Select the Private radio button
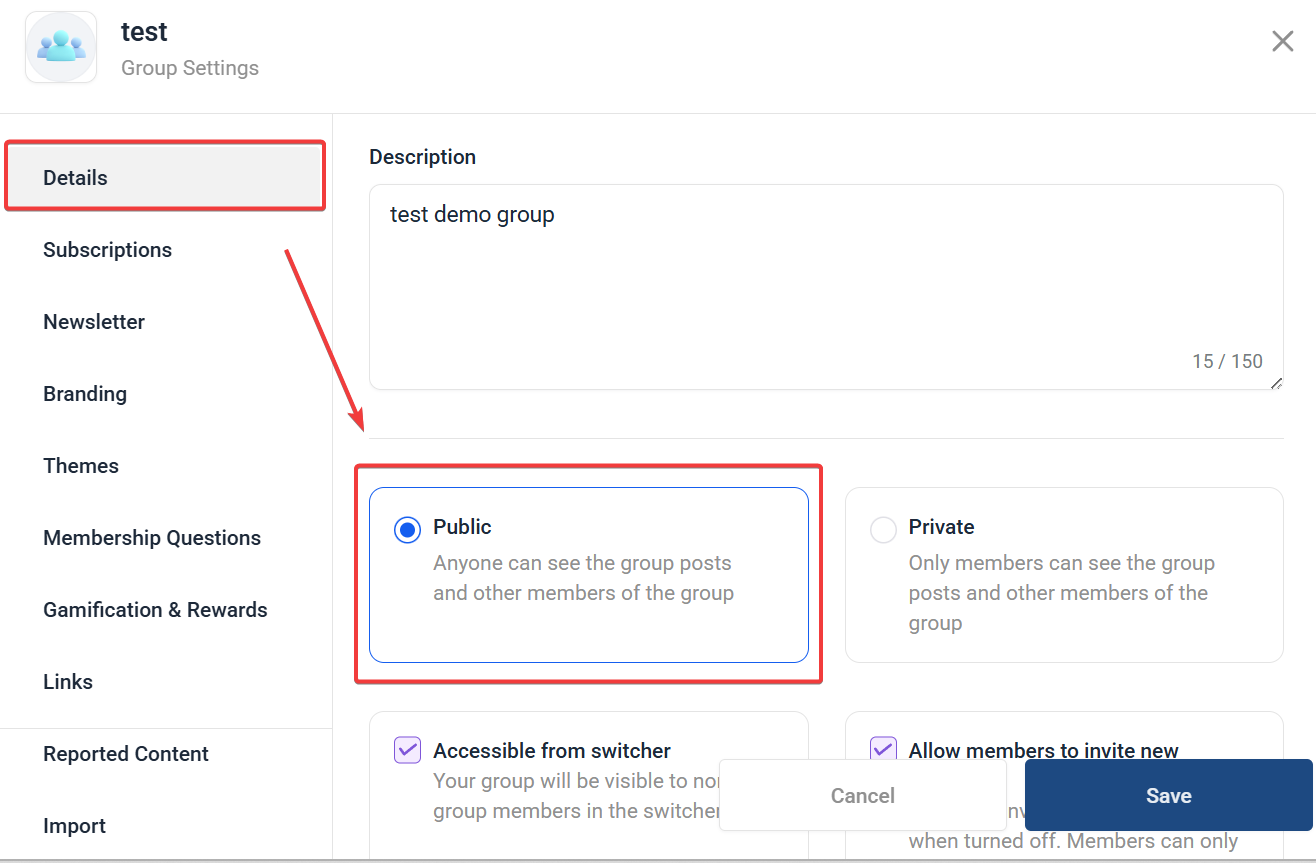Image resolution: width=1316 pixels, height=863 pixels. point(883,530)
